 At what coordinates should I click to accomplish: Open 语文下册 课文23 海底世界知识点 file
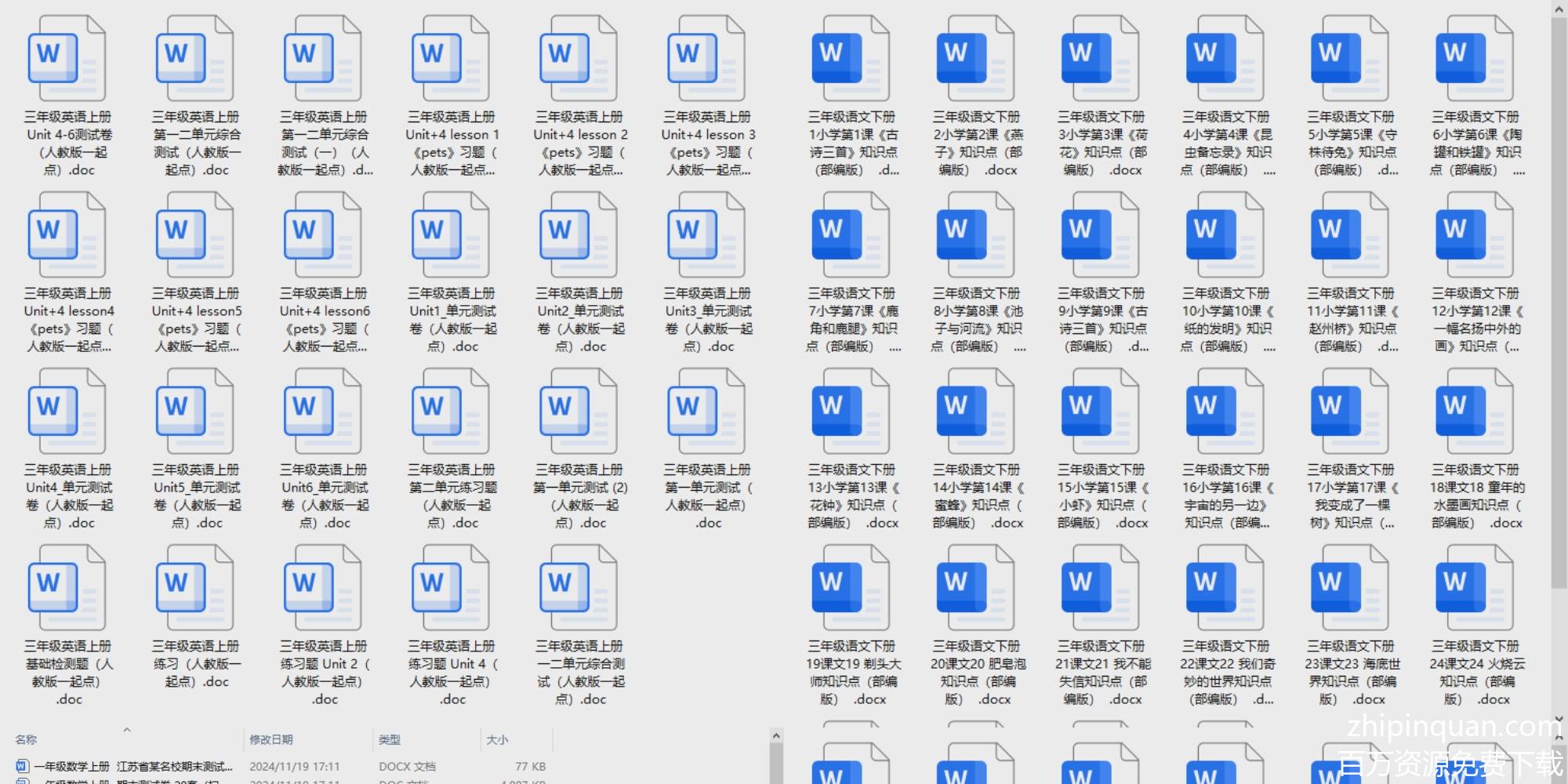pyautogui.click(x=1349, y=587)
